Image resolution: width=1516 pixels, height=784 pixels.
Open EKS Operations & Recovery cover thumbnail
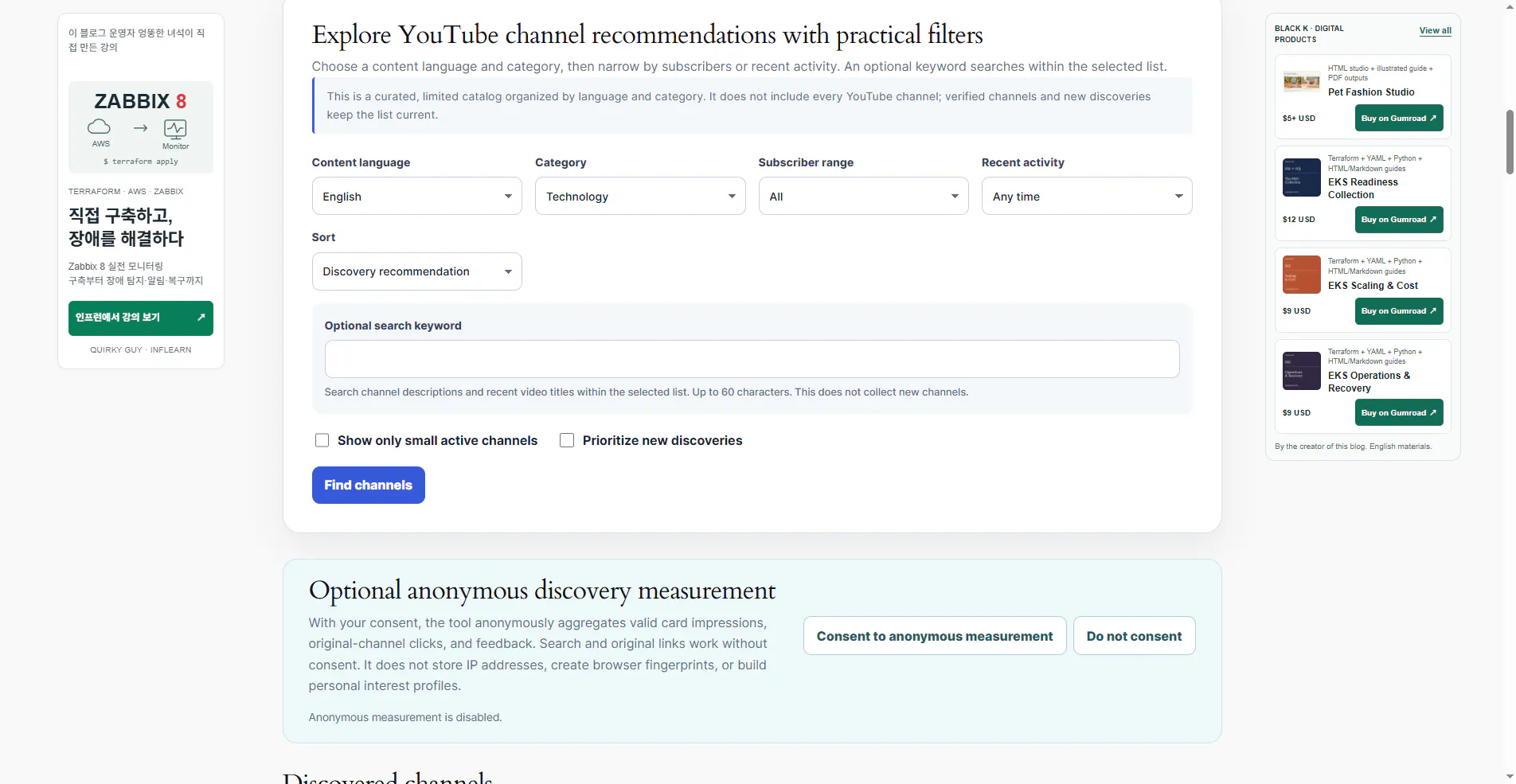click(1301, 371)
